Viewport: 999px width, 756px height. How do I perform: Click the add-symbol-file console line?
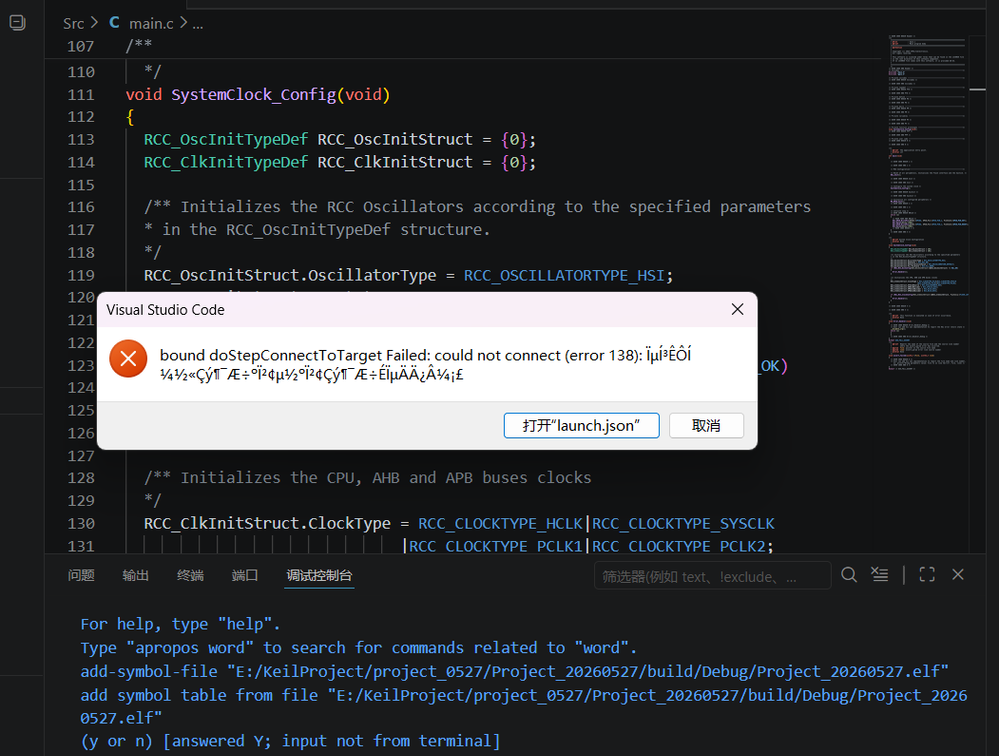pos(514,671)
